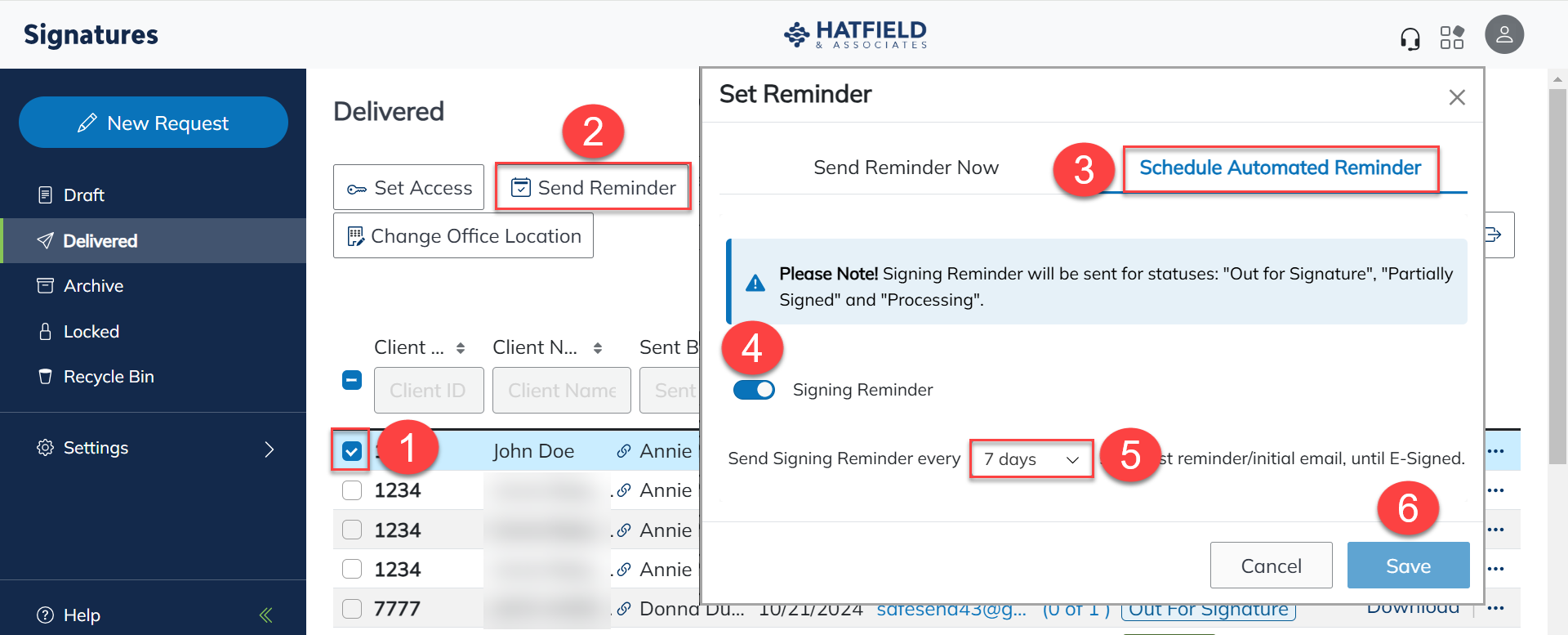Click the headset support icon
The height and width of the screenshot is (635, 1568).
[1410, 38]
